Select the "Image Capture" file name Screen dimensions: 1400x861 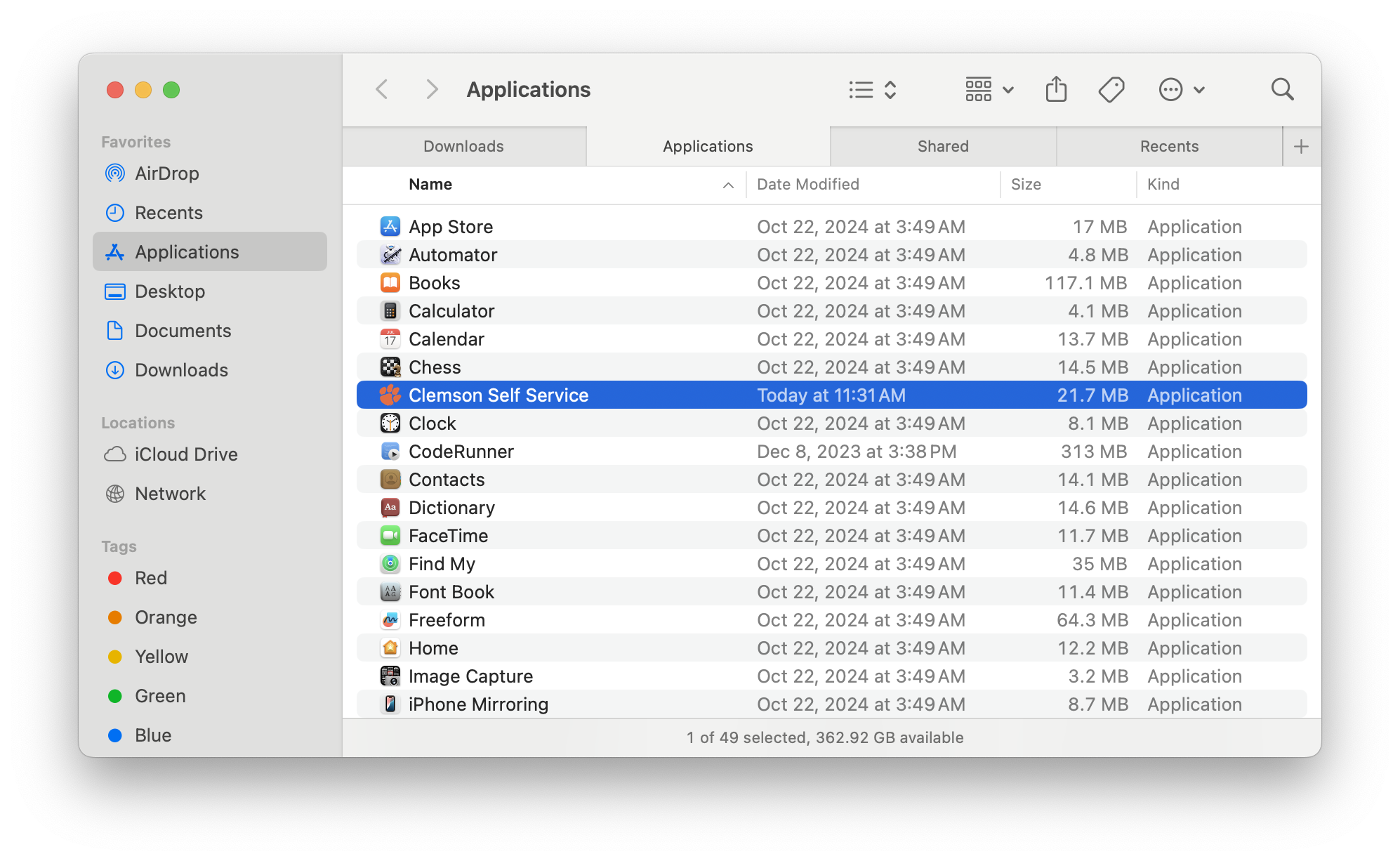pyautogui.click(x=470, y=676)
